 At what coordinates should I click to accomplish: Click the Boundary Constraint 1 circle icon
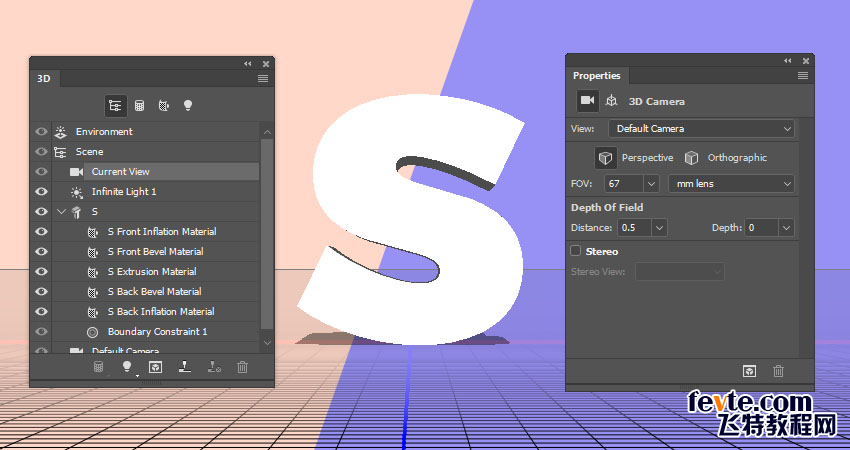93,332
